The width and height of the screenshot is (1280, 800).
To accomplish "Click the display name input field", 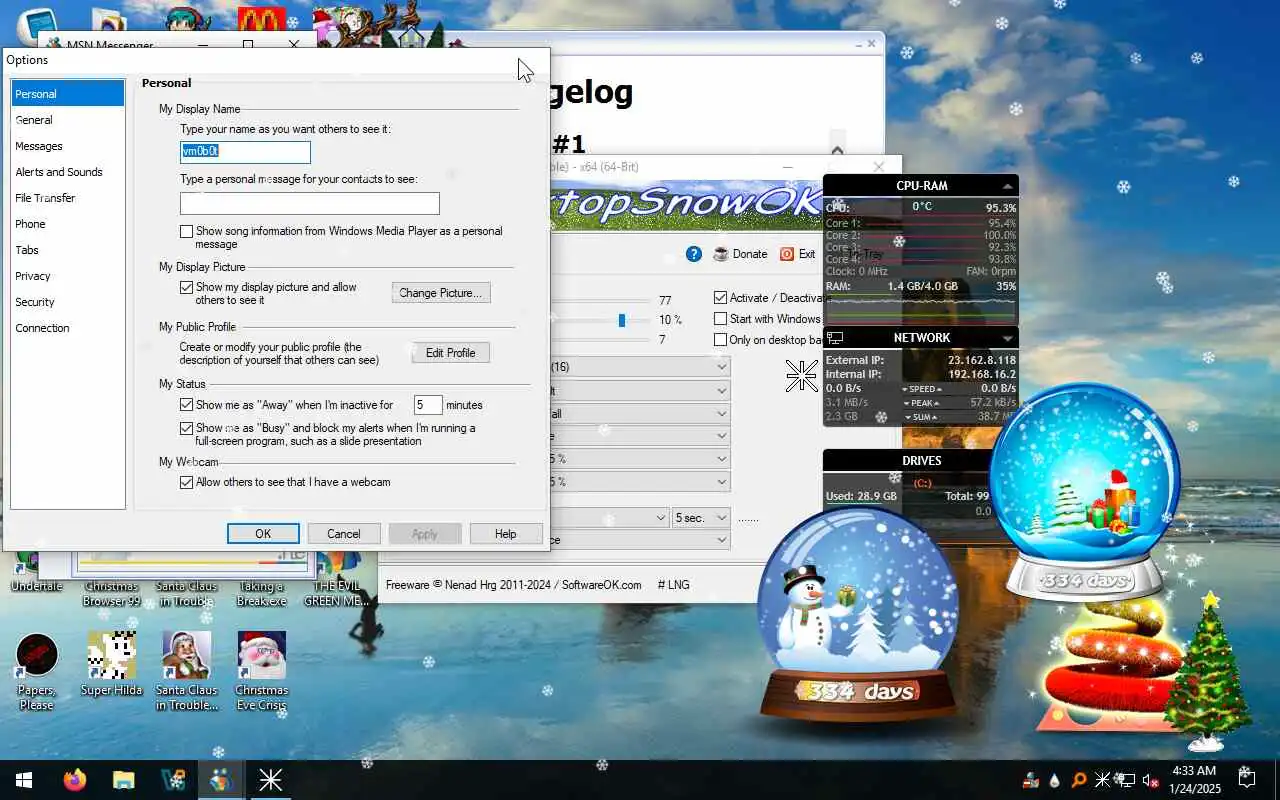I will click(x=245, y=152).
